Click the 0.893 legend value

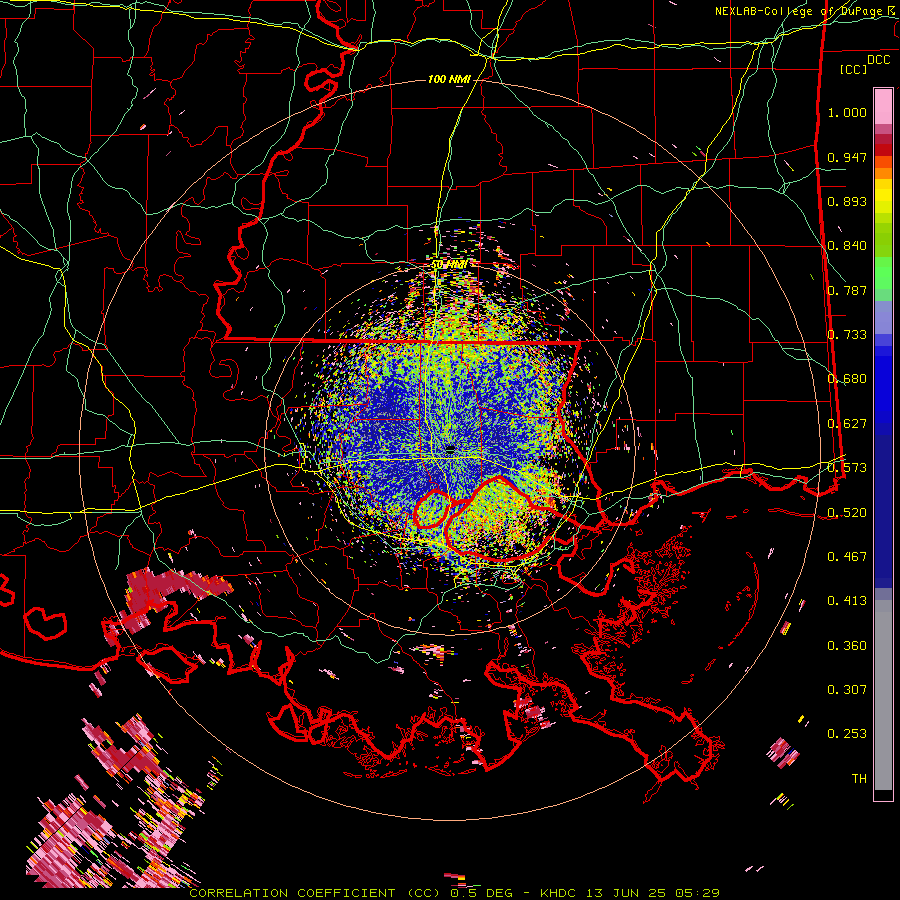[x=847, y=201]
